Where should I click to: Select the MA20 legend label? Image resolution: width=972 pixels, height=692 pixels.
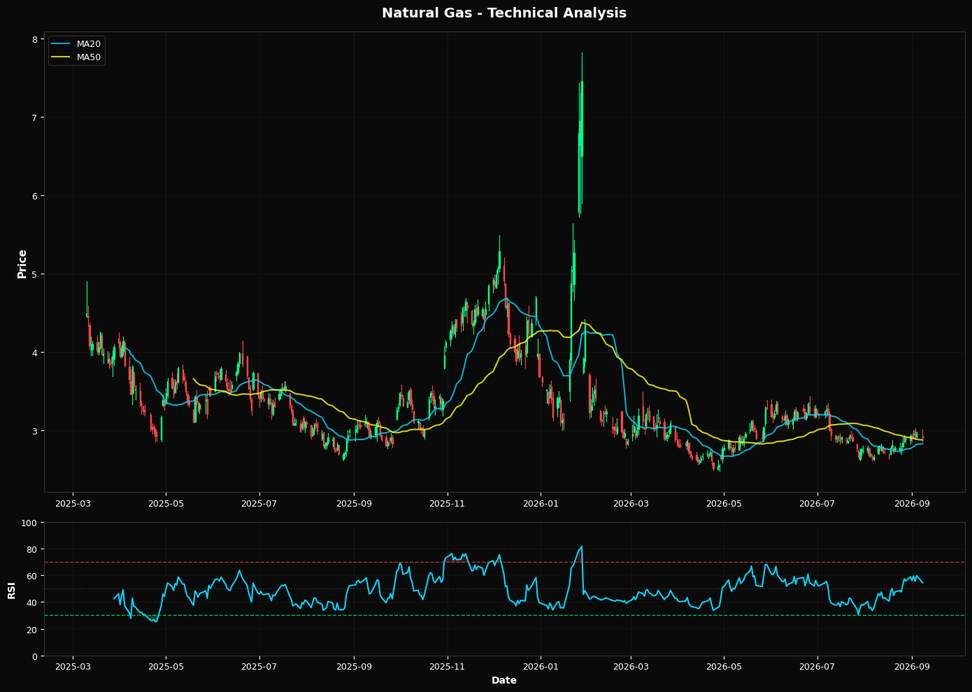coord(89,44)
